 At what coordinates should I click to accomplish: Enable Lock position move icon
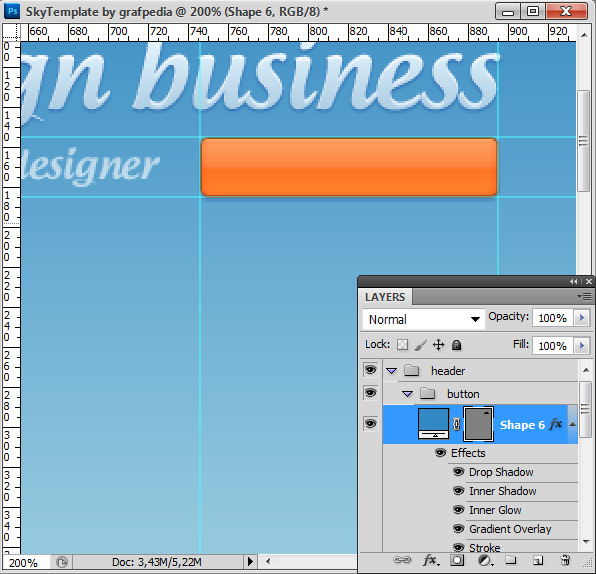[x=438, y=345]
